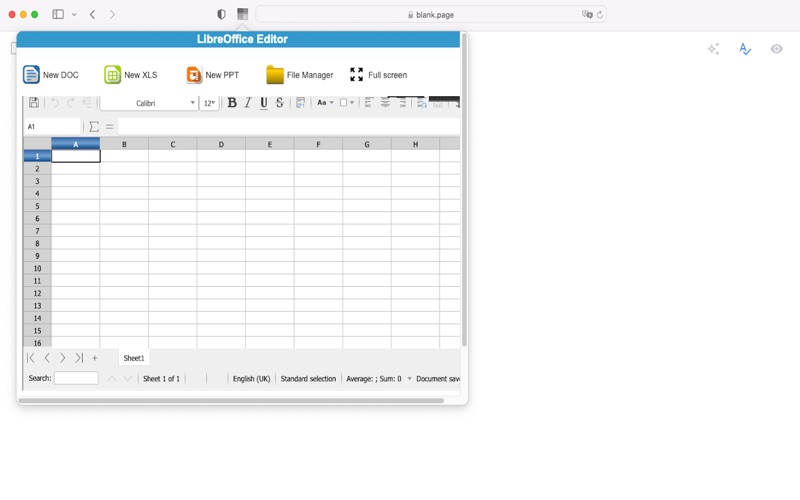Click the Redo arrow icon
Screen dimensions: 800x500
[x=71, y=103]
